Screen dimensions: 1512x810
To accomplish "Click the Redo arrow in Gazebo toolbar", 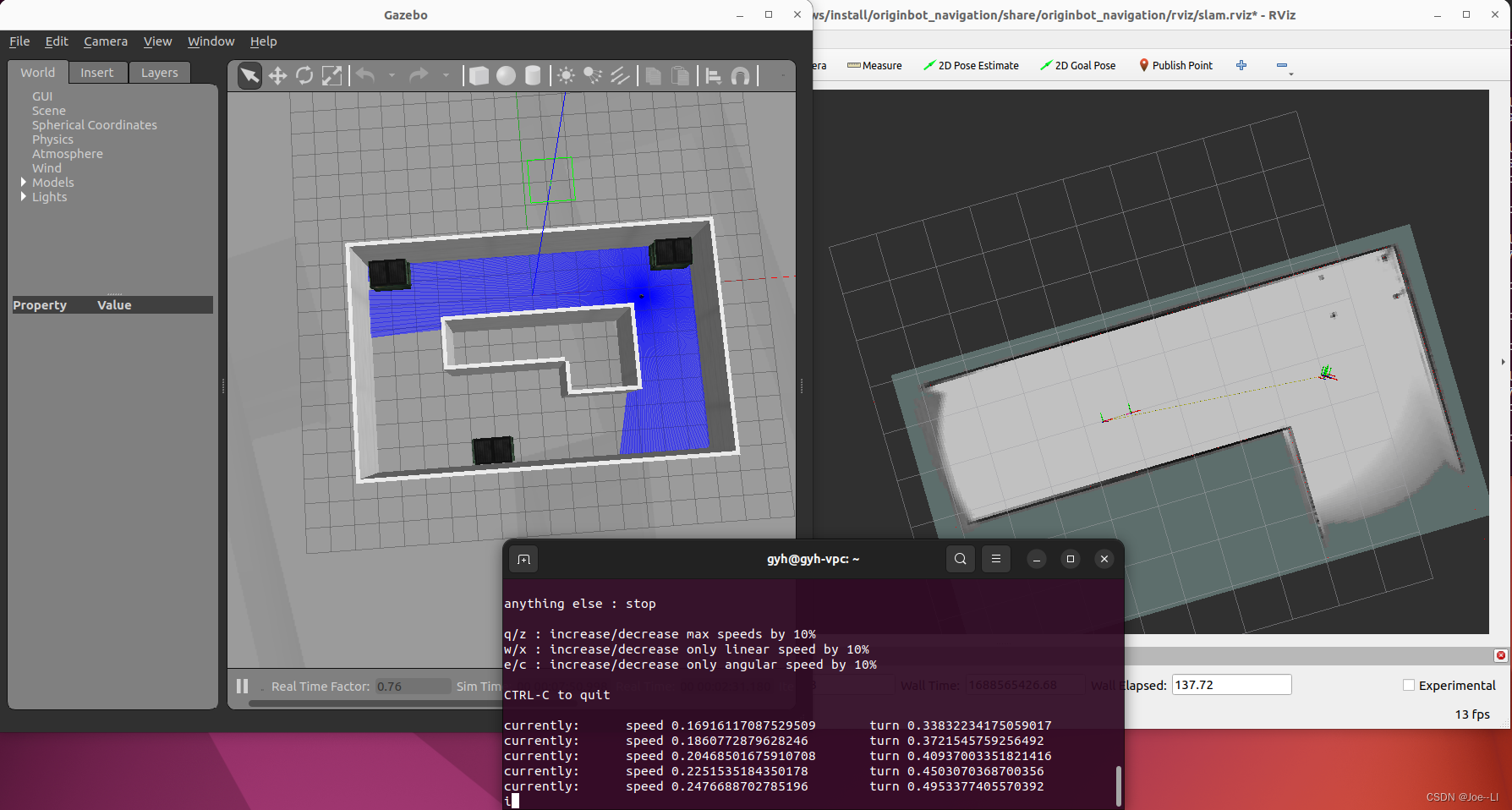I will (419, 76).
